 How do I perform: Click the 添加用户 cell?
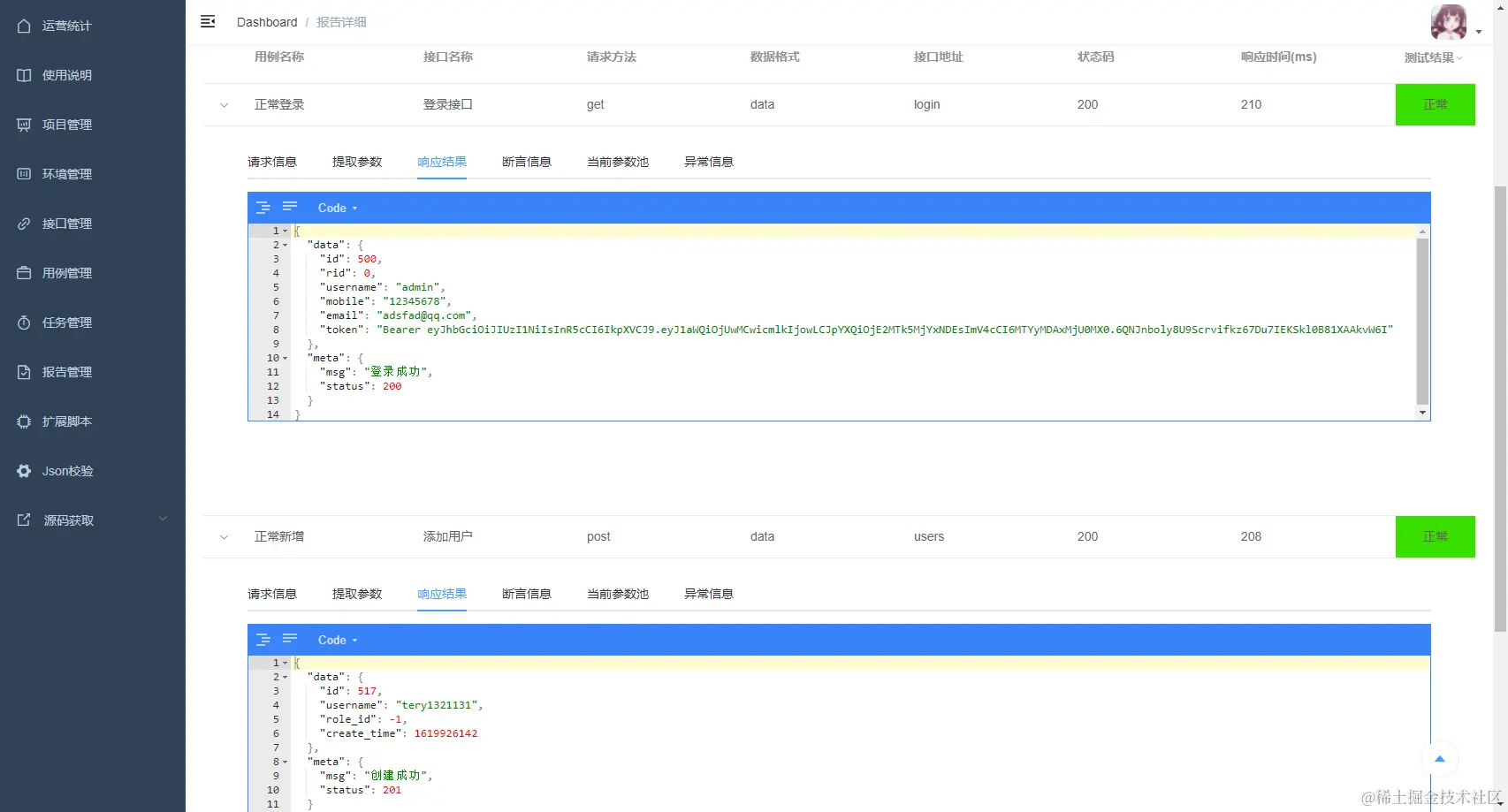(x=448, y=536)
